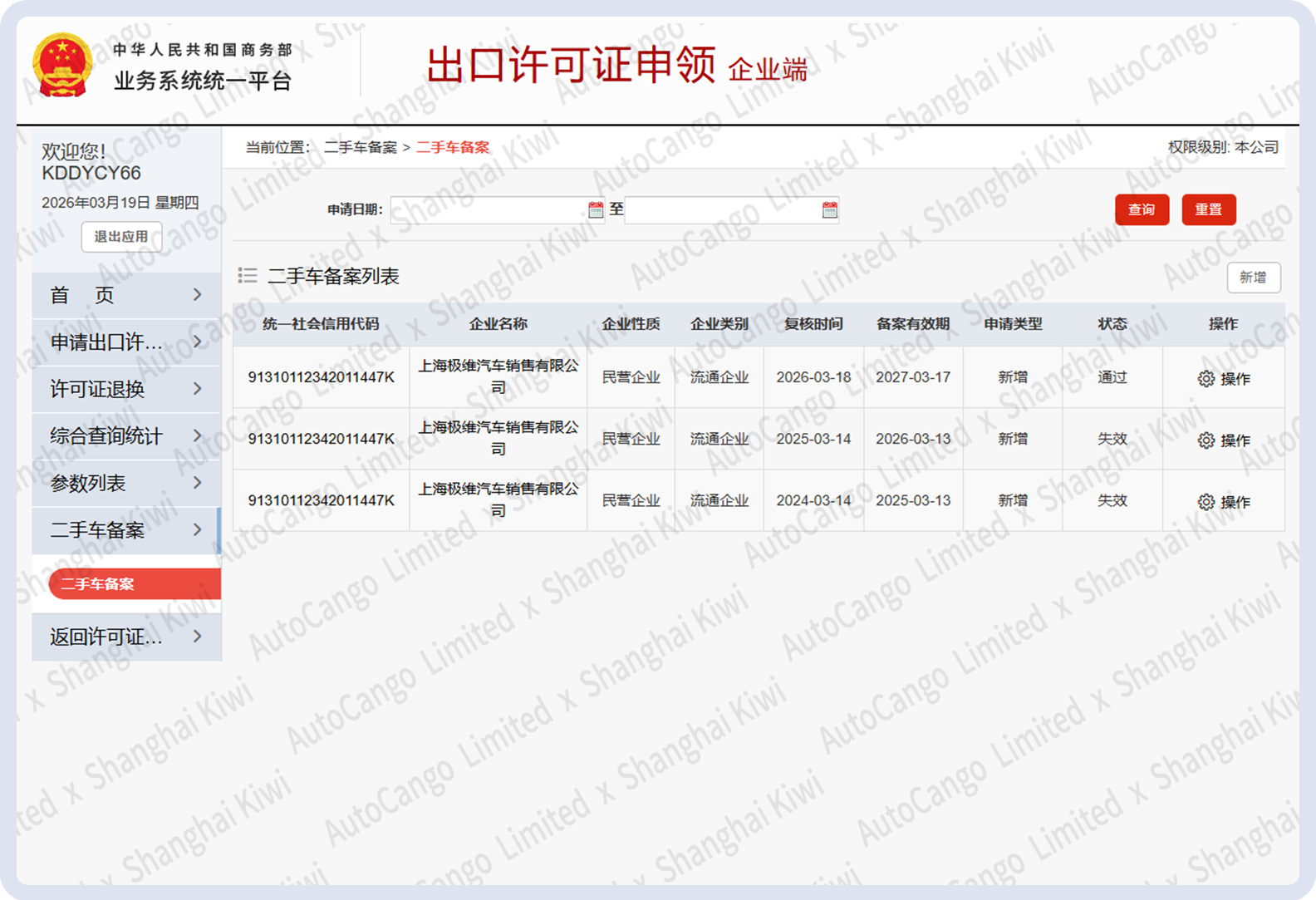
Task: Select the 2027-03-17 validity date cell
Action: [913, 377]
